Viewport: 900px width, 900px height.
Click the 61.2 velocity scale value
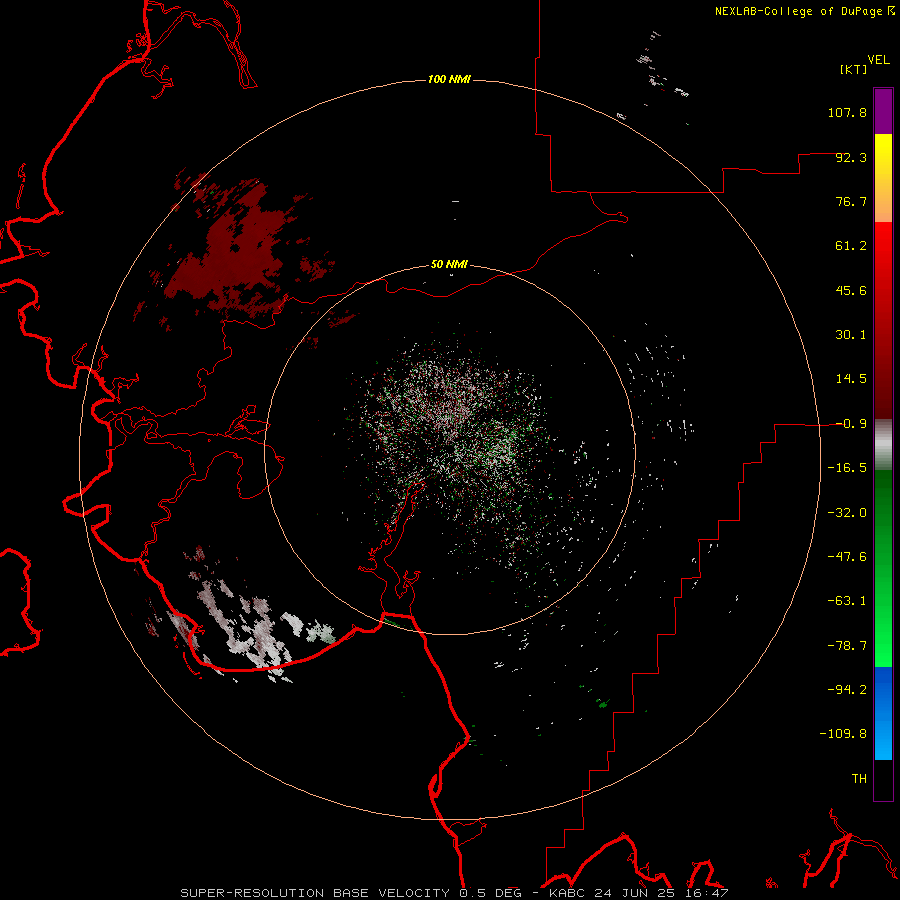pos(851,246)
